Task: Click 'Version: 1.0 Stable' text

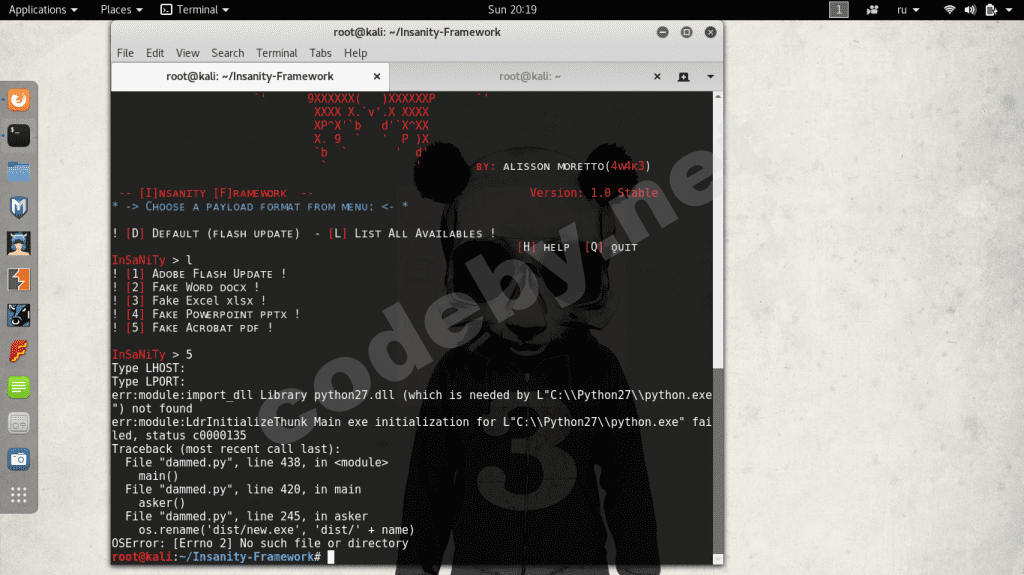Action: 594,193
